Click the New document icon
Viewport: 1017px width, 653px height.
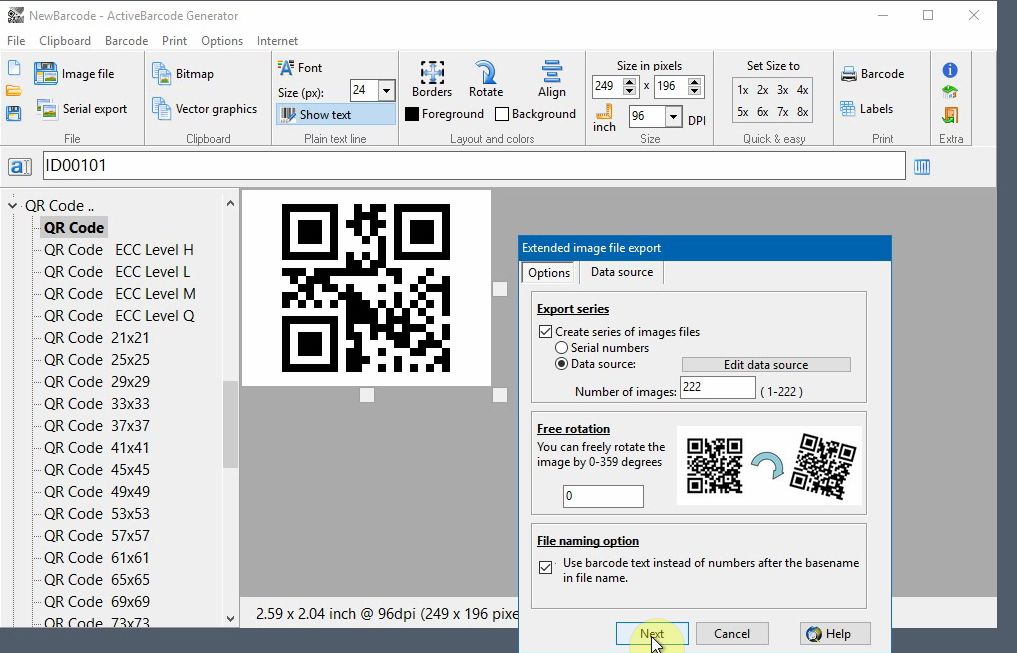pyautogui.click(x=14, y=69)
